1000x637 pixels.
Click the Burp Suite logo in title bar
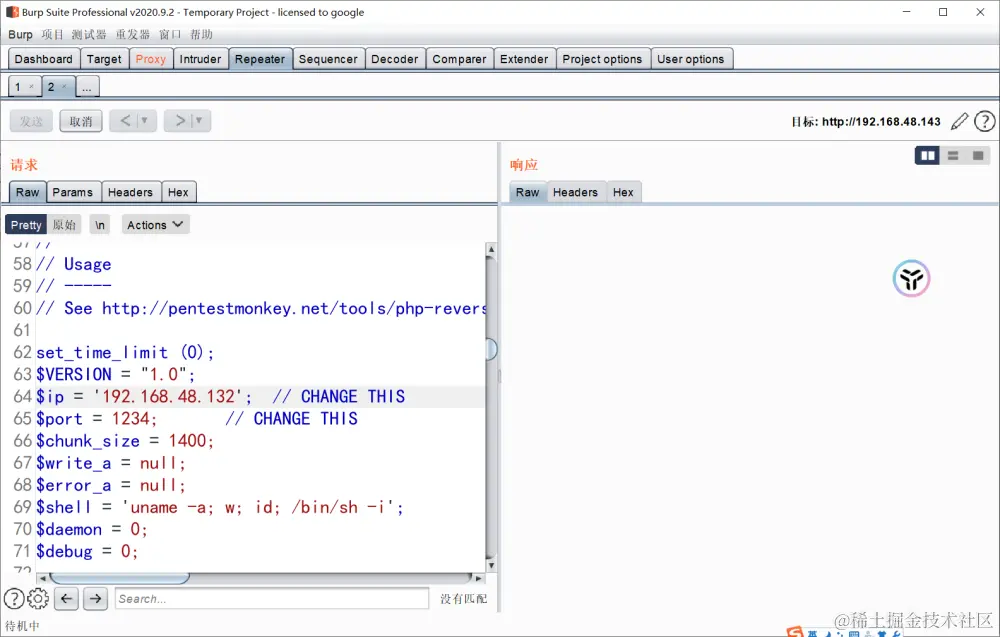tap(12, 12)
